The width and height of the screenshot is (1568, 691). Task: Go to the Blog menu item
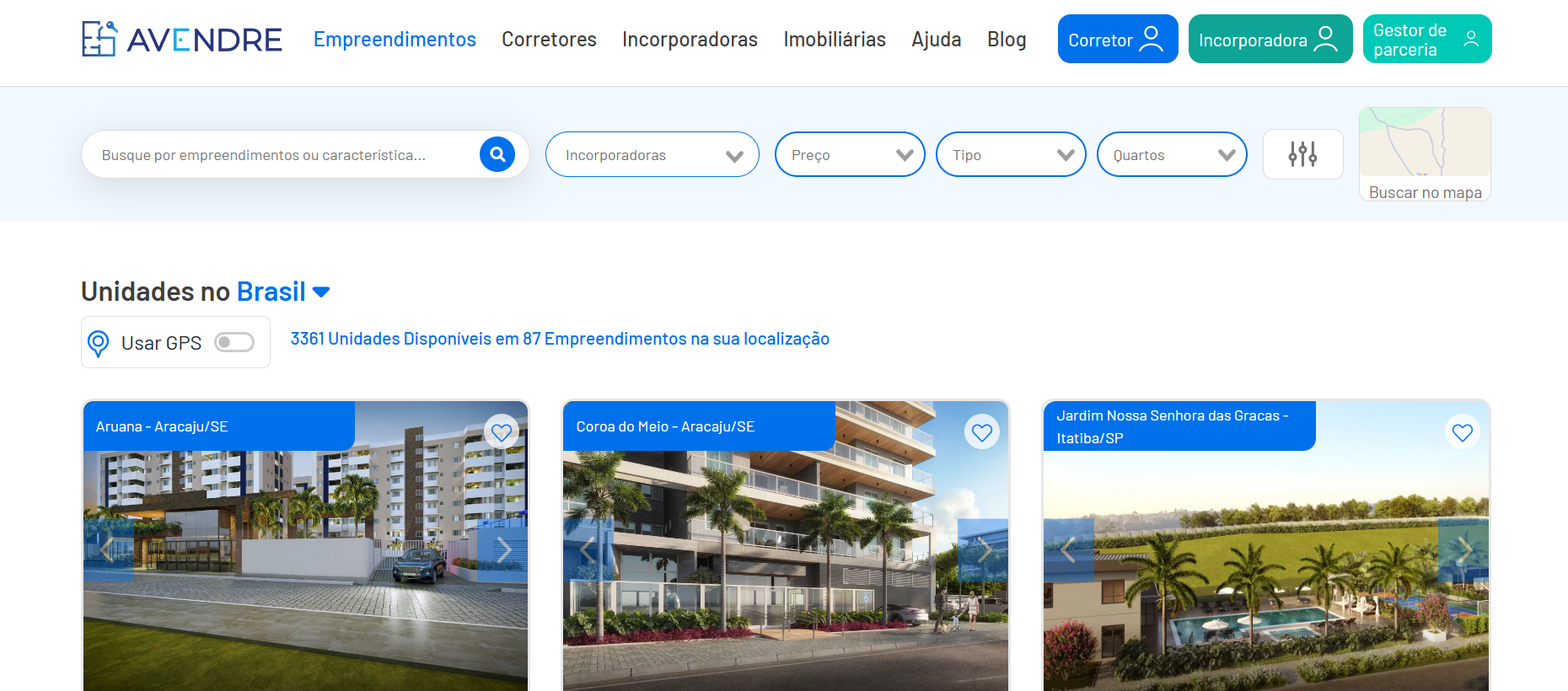1007,40
